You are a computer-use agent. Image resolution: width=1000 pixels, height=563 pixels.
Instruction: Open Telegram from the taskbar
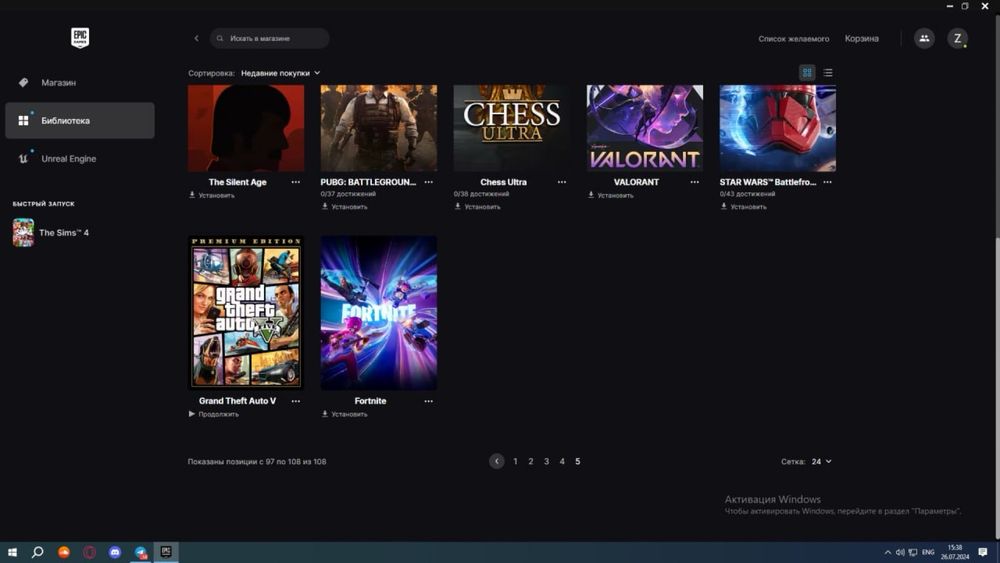(140, 552)
